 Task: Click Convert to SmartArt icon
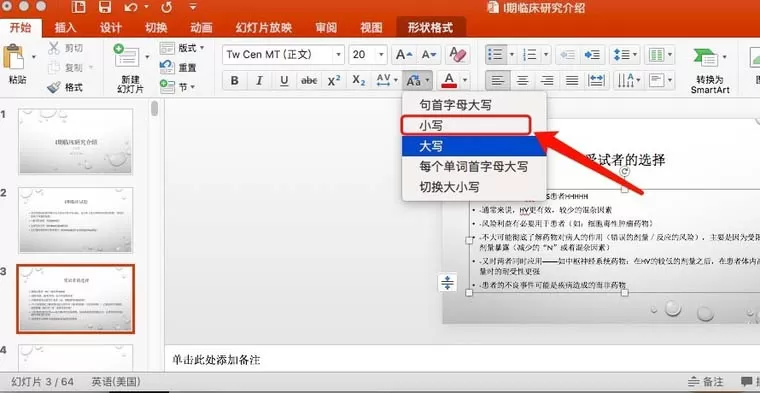tap(706, 58)
